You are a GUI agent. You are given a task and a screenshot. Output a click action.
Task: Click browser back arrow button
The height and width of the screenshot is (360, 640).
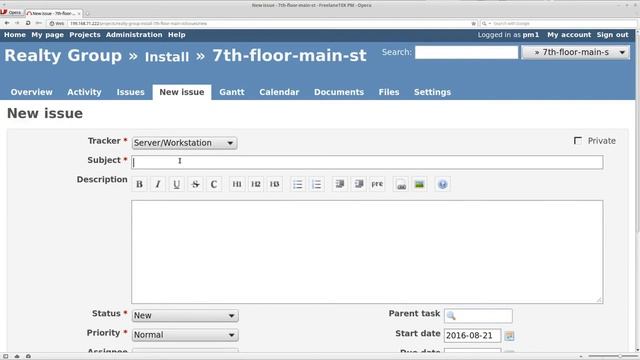7,23
